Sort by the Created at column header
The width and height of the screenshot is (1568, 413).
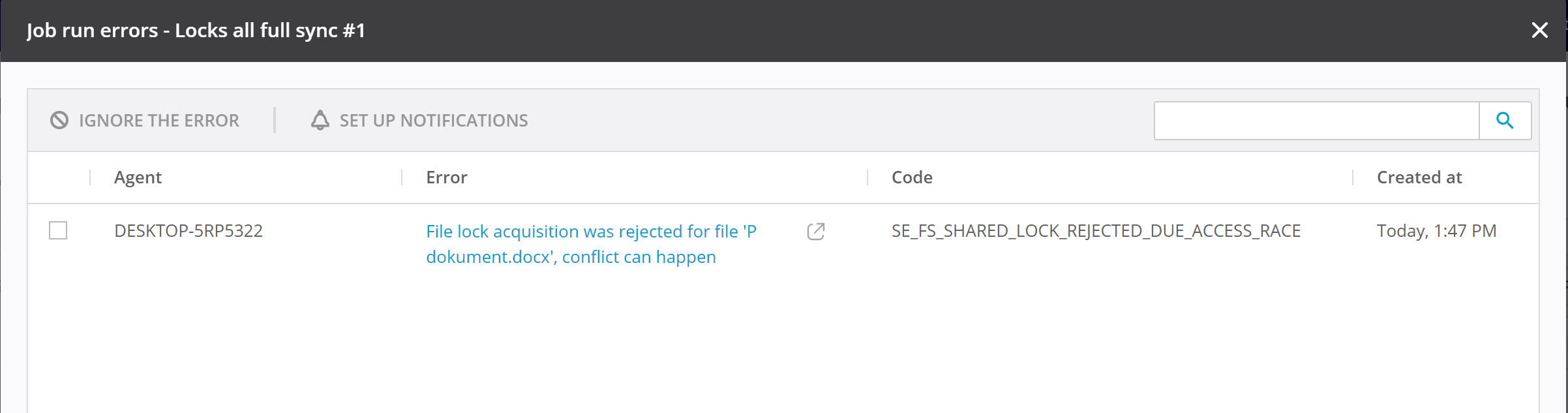[1419, 177]
